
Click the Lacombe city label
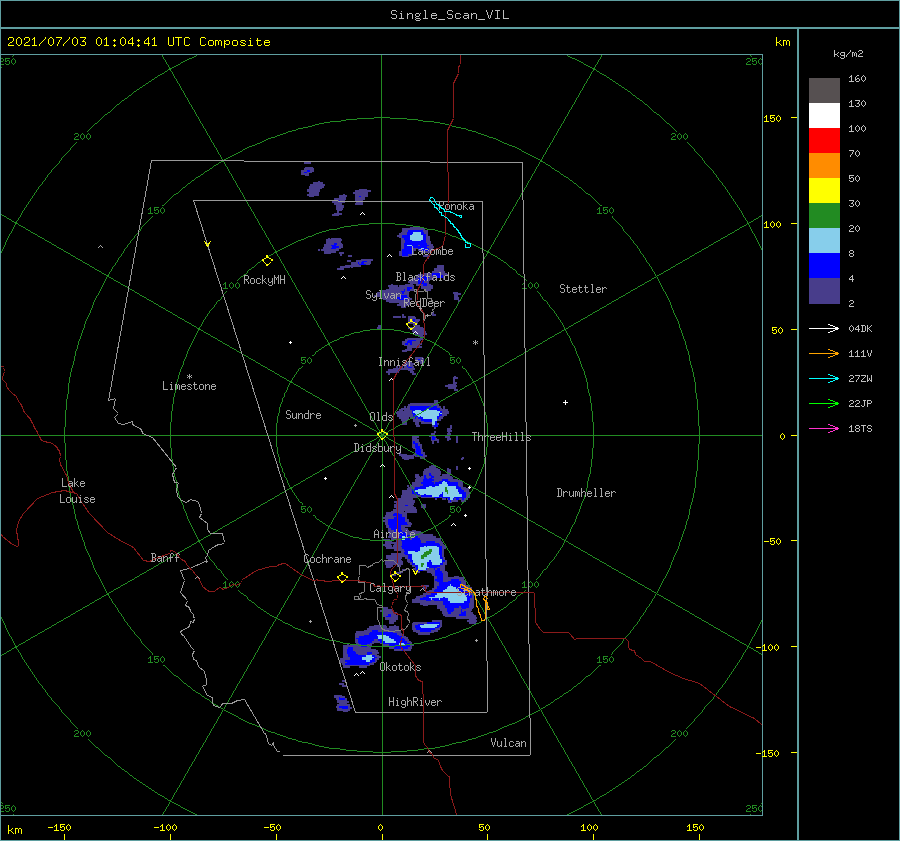432,251
